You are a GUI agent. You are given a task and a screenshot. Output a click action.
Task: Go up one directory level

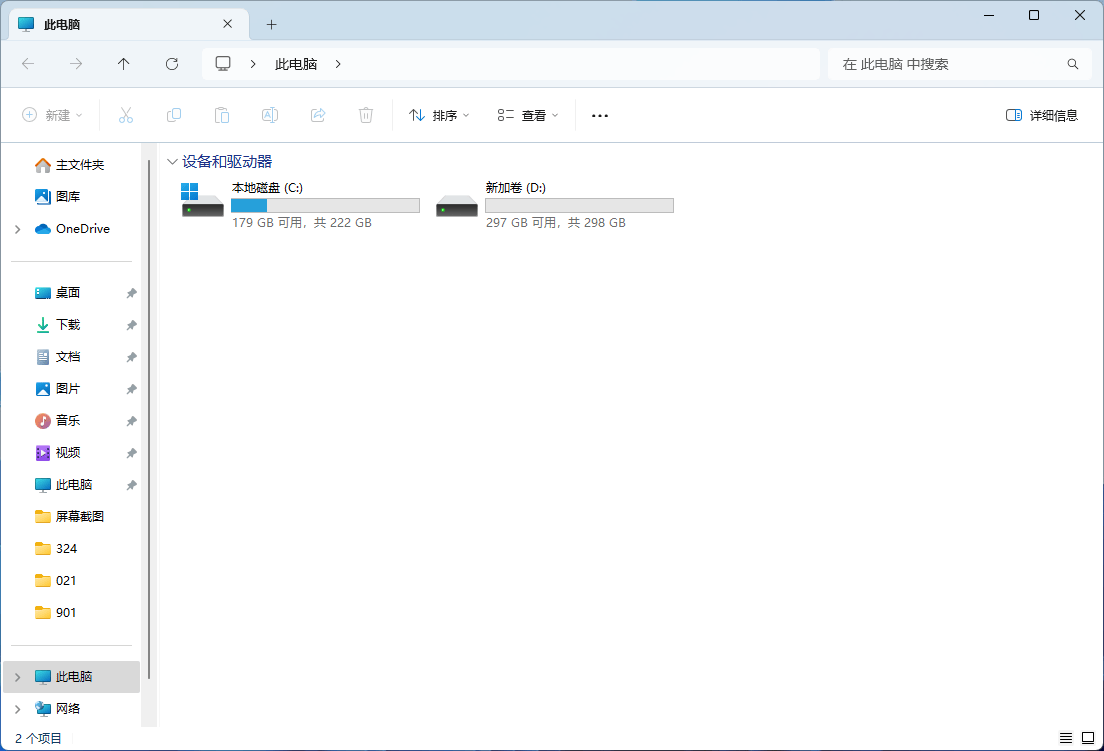(124, 64)
